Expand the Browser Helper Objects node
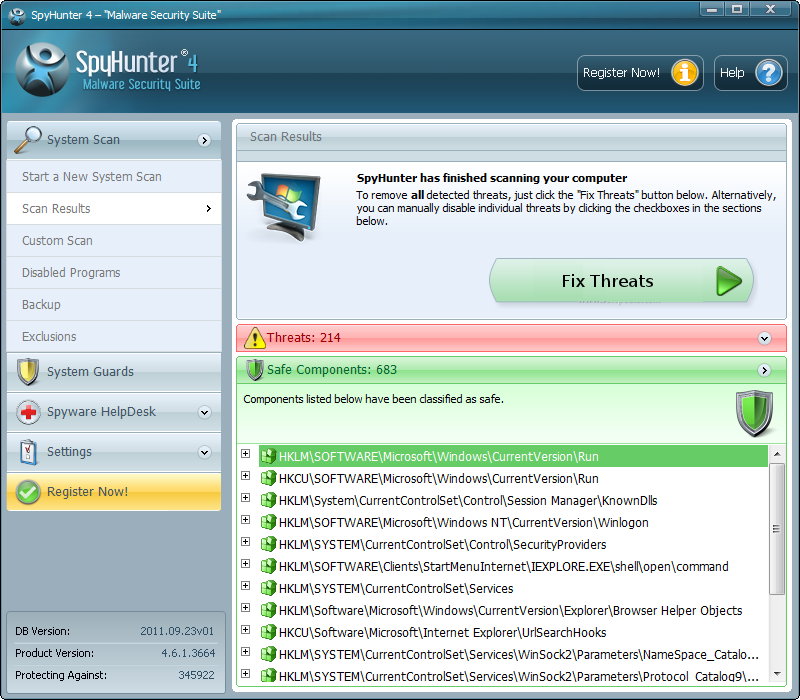800x700 pixels. pos(245,607)
